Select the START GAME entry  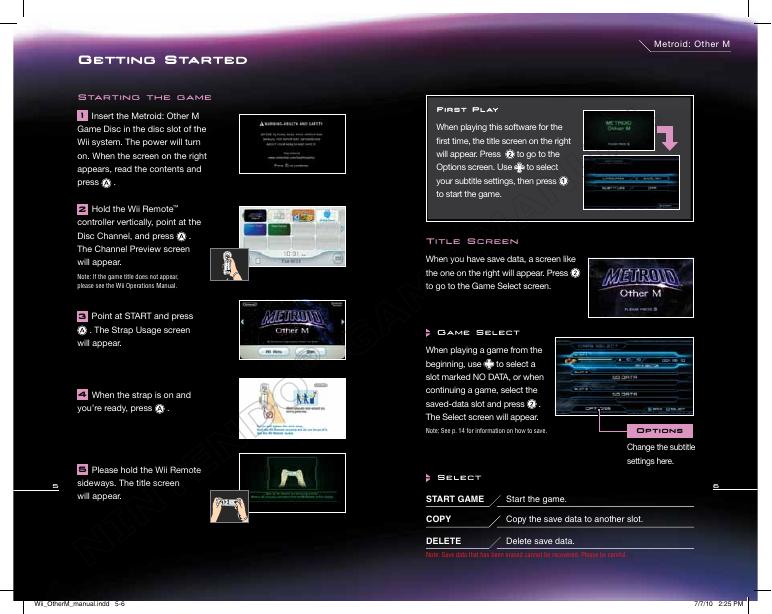click(x=455, y=499)
